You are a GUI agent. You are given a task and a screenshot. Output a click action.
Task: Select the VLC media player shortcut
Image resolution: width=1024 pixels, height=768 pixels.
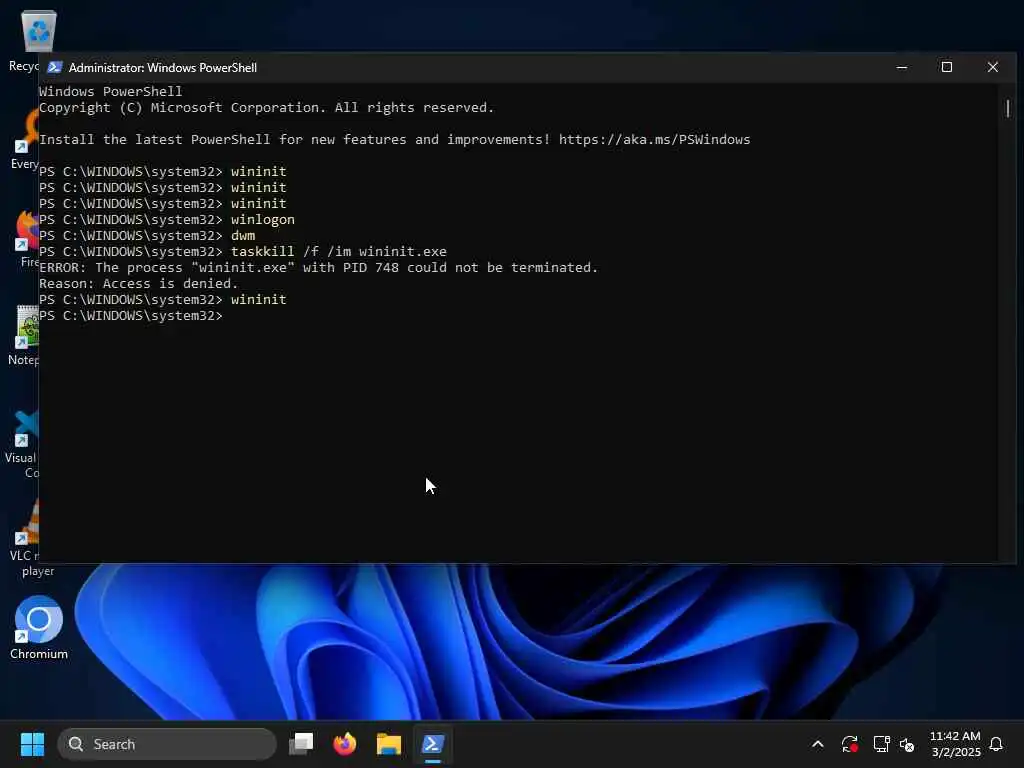[x=24, y=538]
